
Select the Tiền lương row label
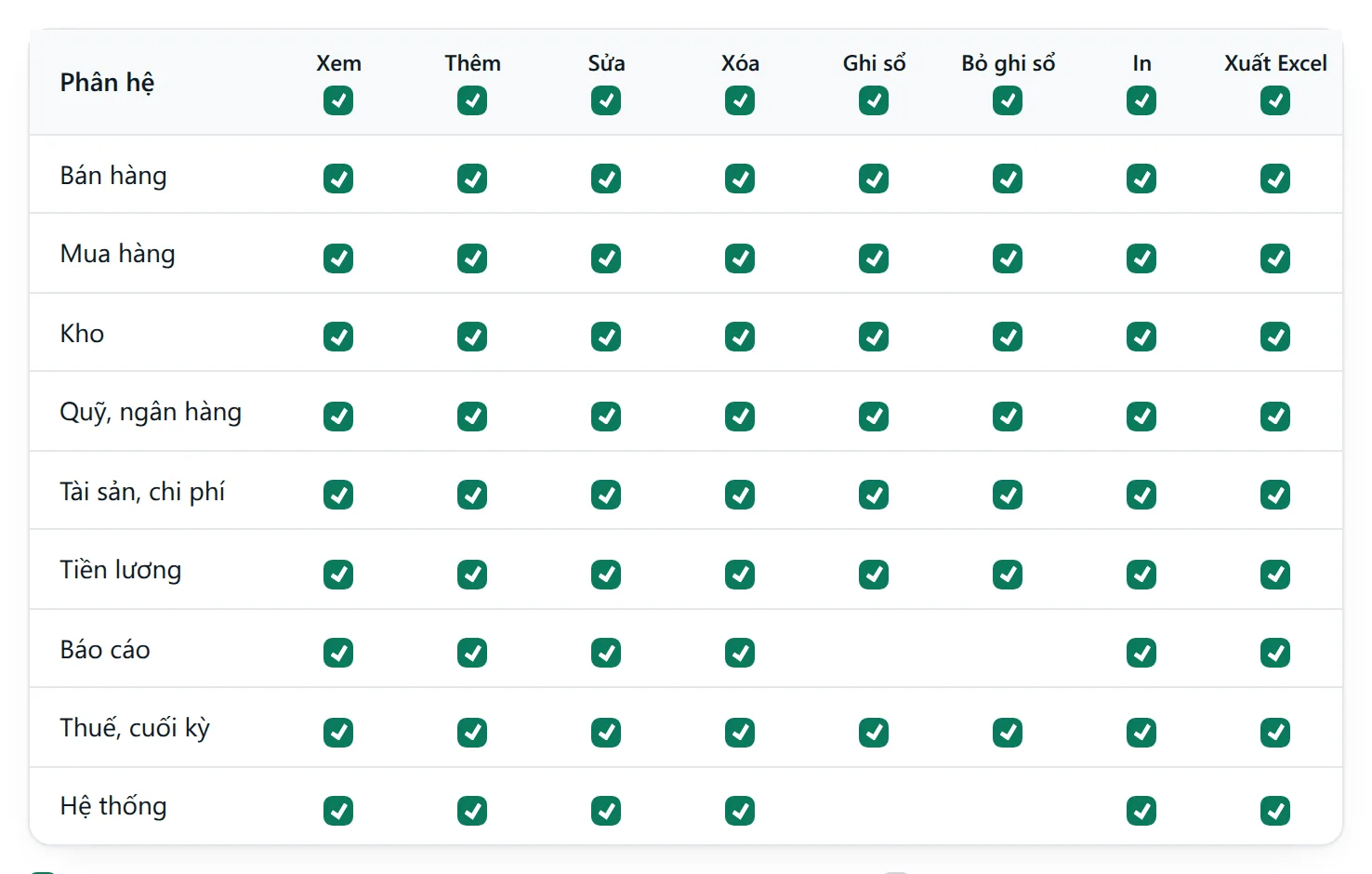click(121, 570)
